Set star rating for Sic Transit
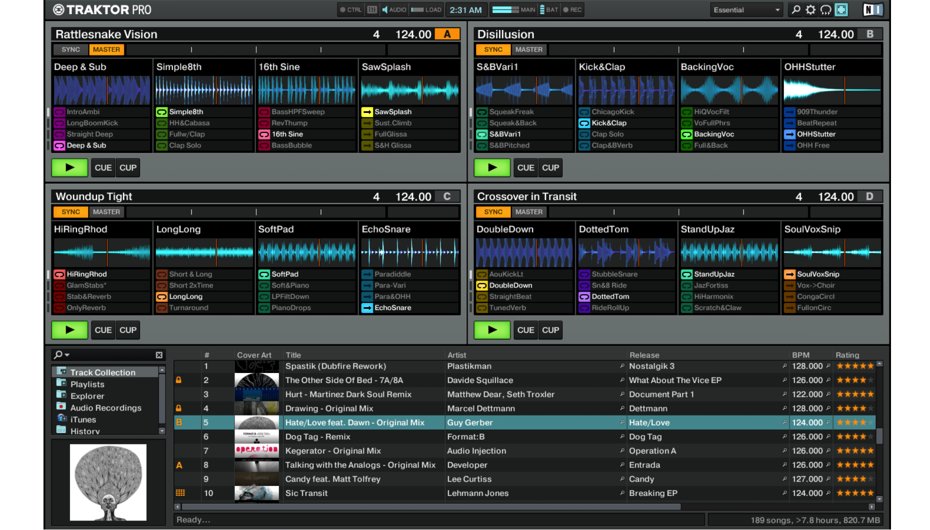Screen dimensions: 930x530 pyautogui.click(x=855, y=493)
